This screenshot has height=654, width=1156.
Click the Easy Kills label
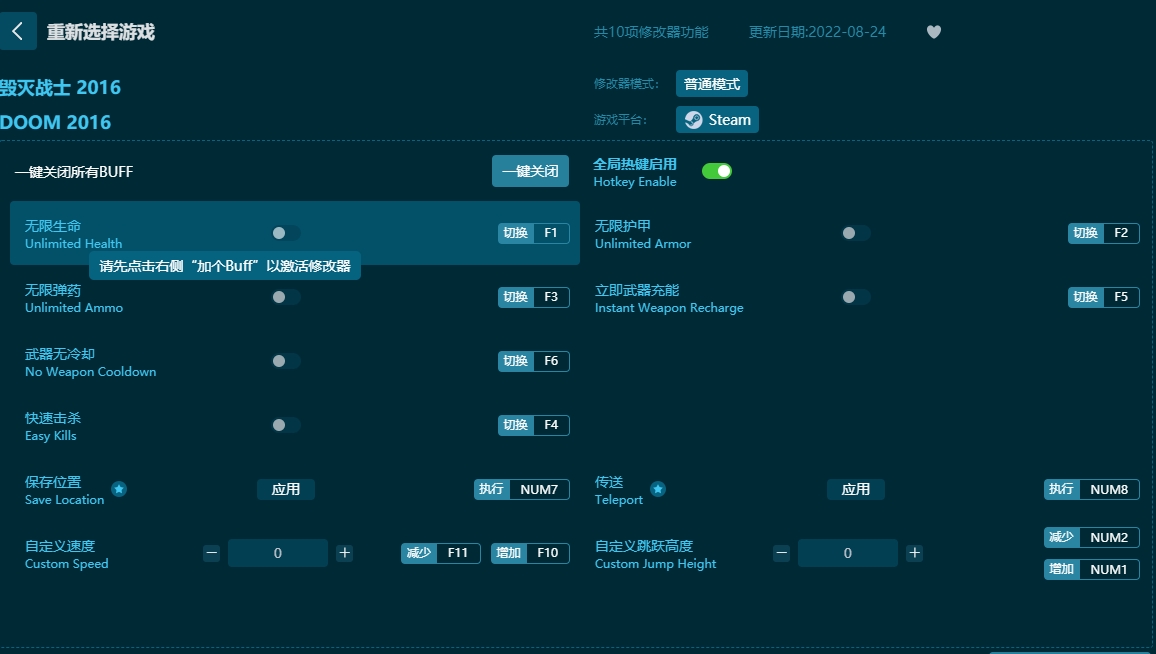pyautogui.click(x=51, y=436)
